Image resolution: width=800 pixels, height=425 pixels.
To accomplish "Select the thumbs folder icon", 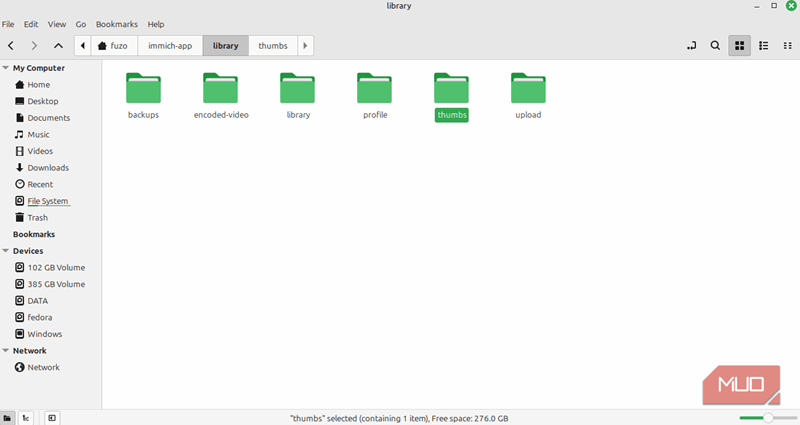I will (452, 88).
